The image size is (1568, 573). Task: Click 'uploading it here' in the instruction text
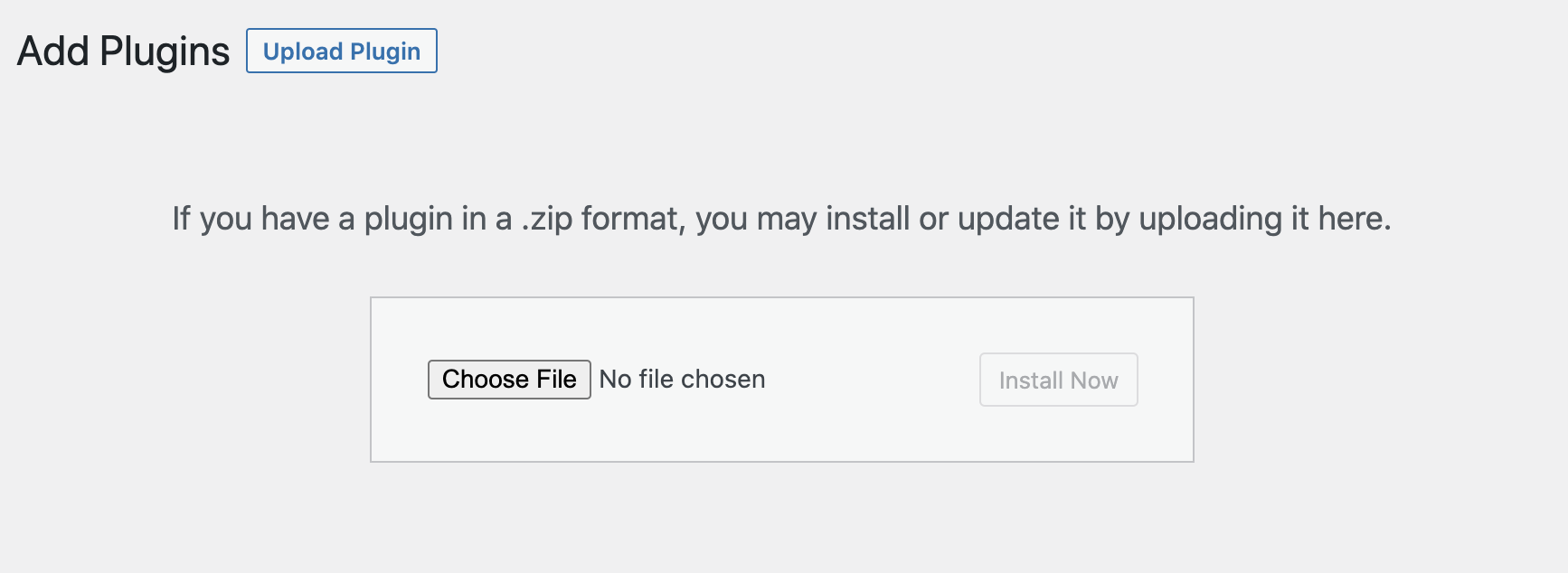pos(1264,219)
